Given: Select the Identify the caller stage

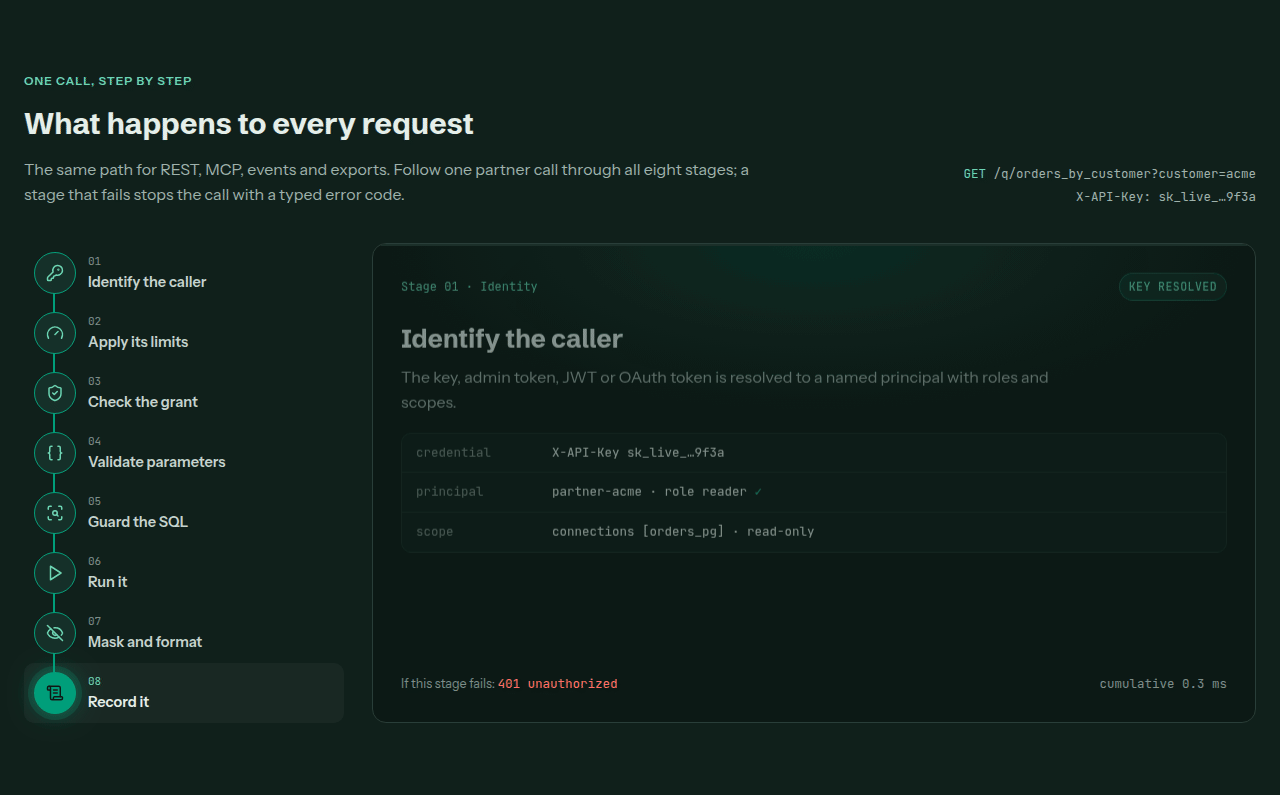Looking at the screenshot, I should tap(184, 273).
